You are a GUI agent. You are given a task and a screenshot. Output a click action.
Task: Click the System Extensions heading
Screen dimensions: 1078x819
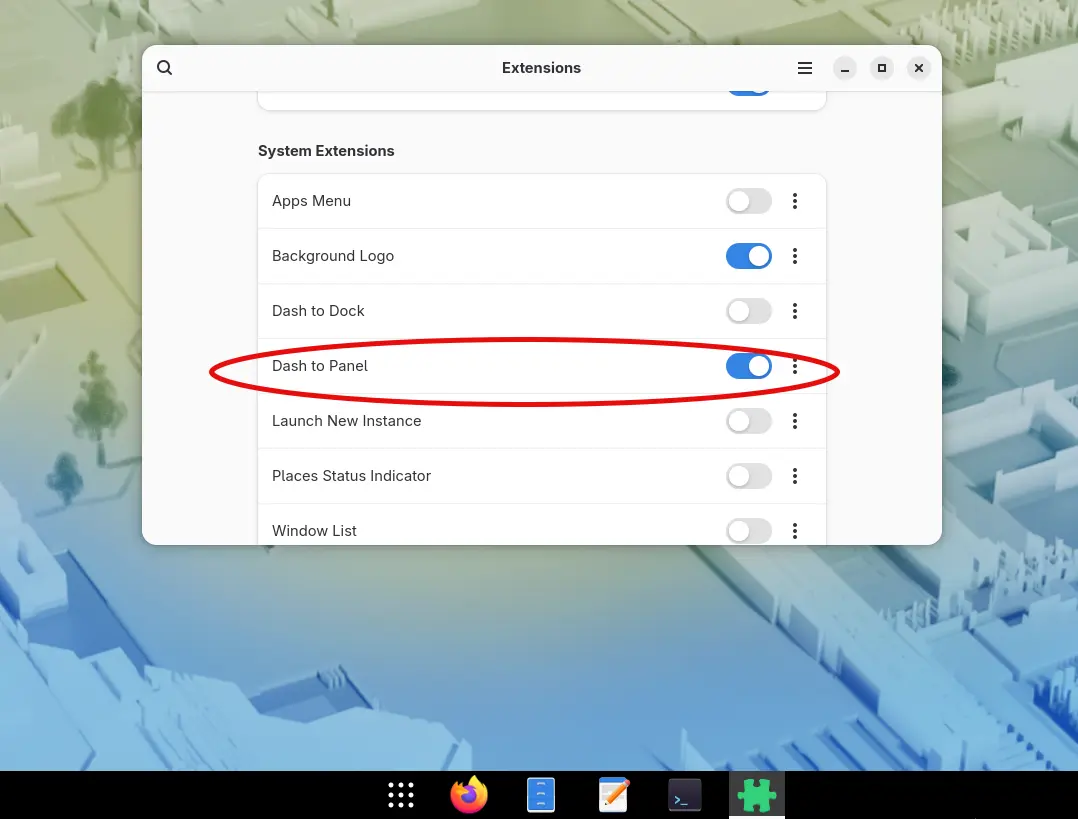(x=326, y=151)
